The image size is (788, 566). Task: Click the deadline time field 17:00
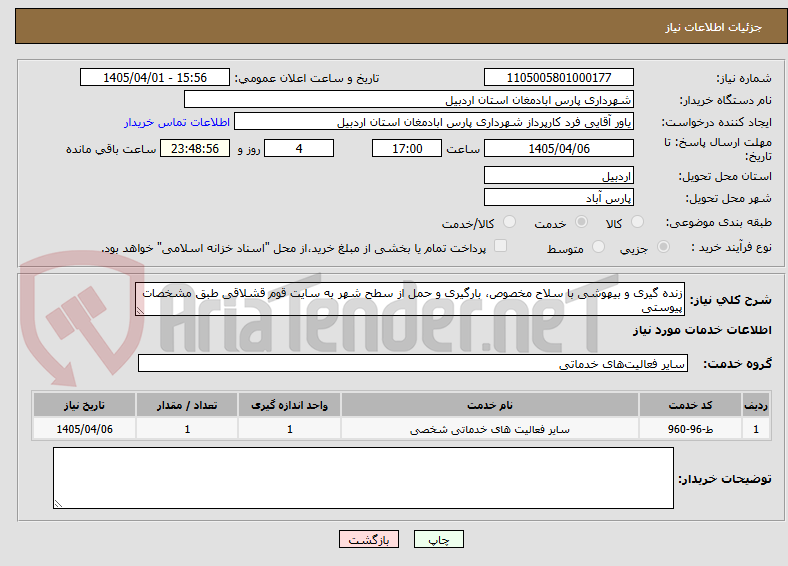click(407, 148)
